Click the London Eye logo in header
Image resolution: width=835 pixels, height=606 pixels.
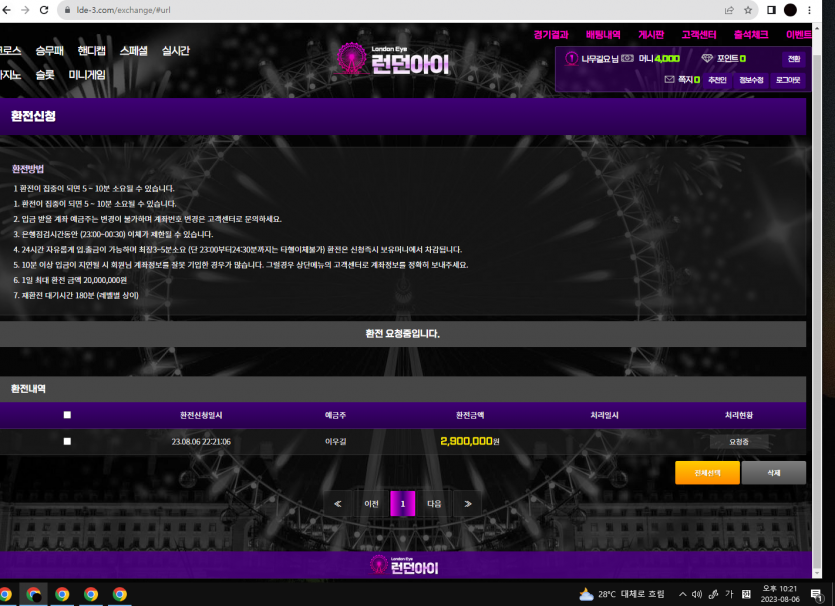click(x=392, y=60)
